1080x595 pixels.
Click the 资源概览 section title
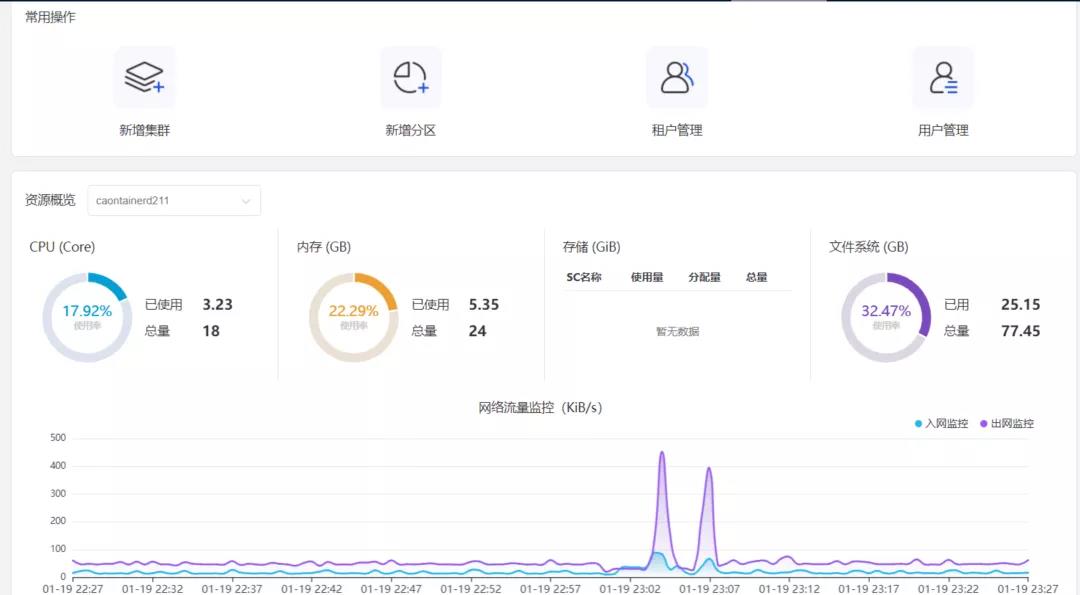[x=50, y=200]
